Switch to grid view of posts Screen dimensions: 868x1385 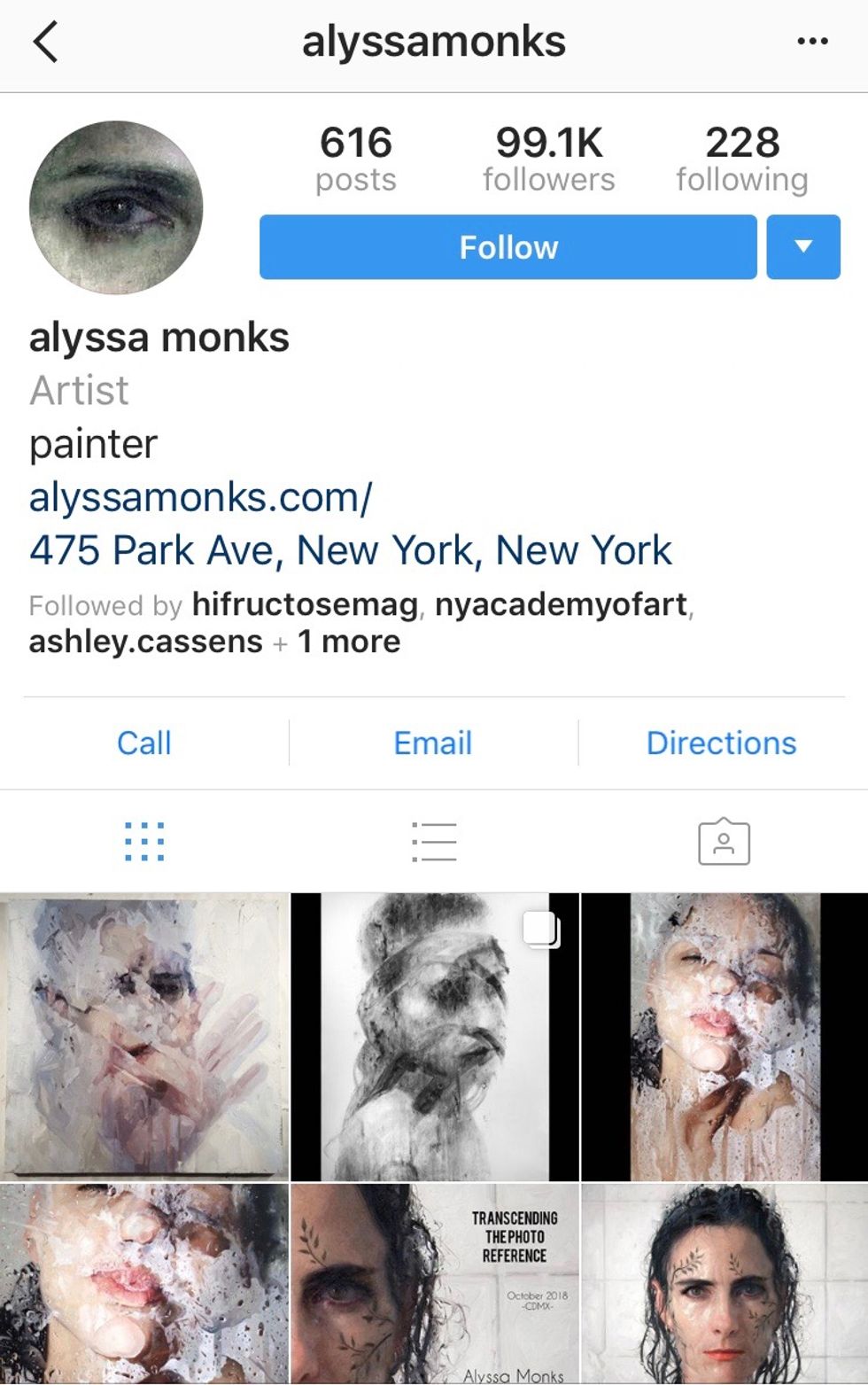(144, 842)
